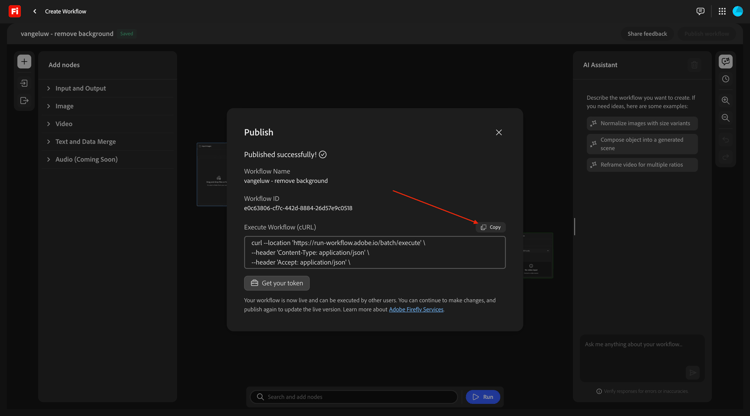
Task: Click the Published successfully checkmark icon
Action: click(323, 154)
